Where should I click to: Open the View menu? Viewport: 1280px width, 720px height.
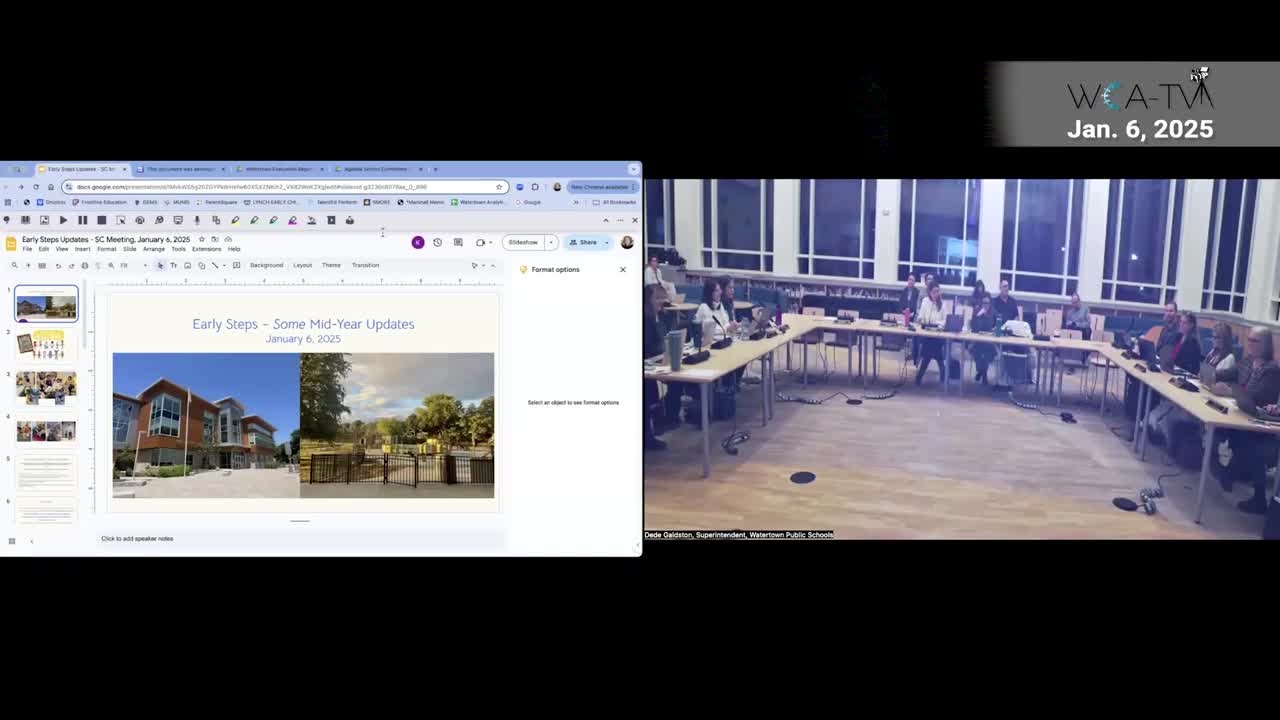pyautogui.click(x=62, y=249)
